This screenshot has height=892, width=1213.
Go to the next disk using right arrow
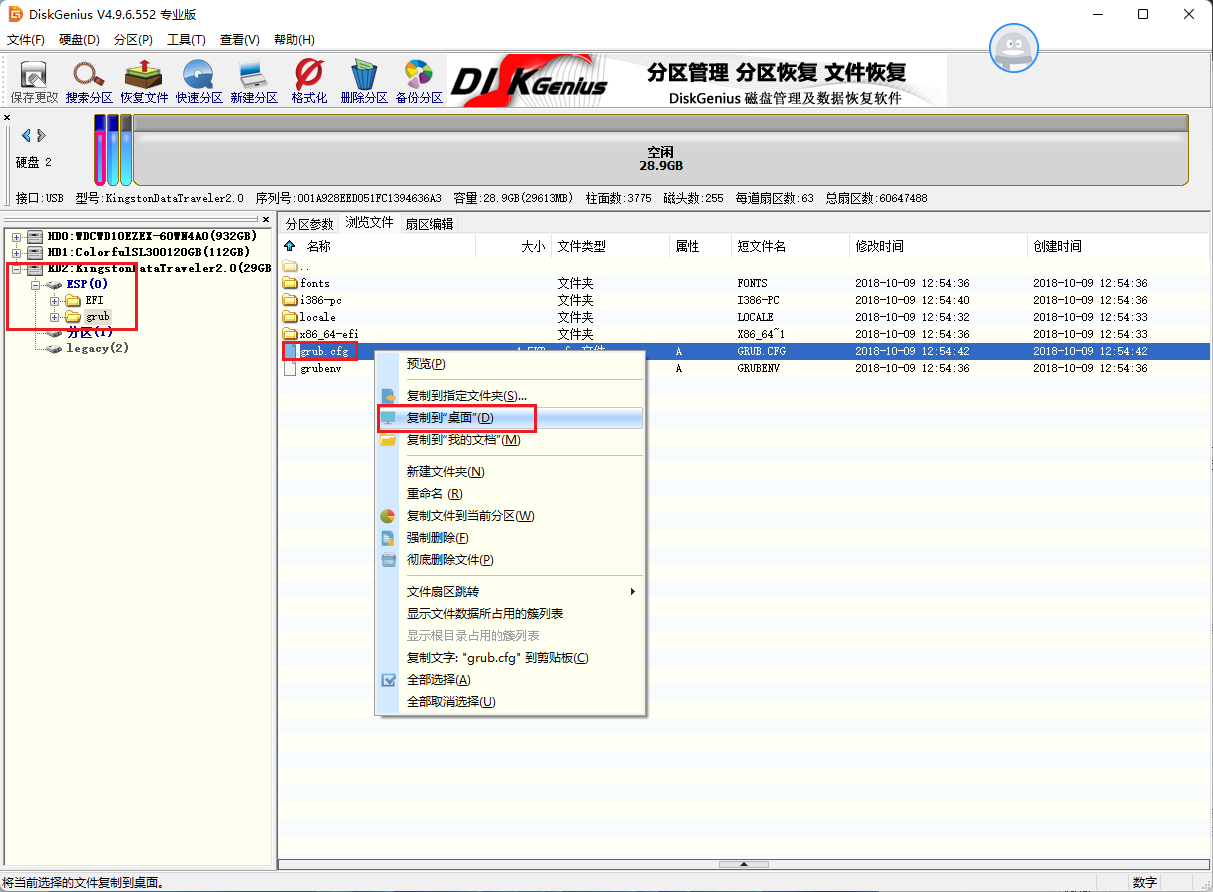tap(40, 135)
